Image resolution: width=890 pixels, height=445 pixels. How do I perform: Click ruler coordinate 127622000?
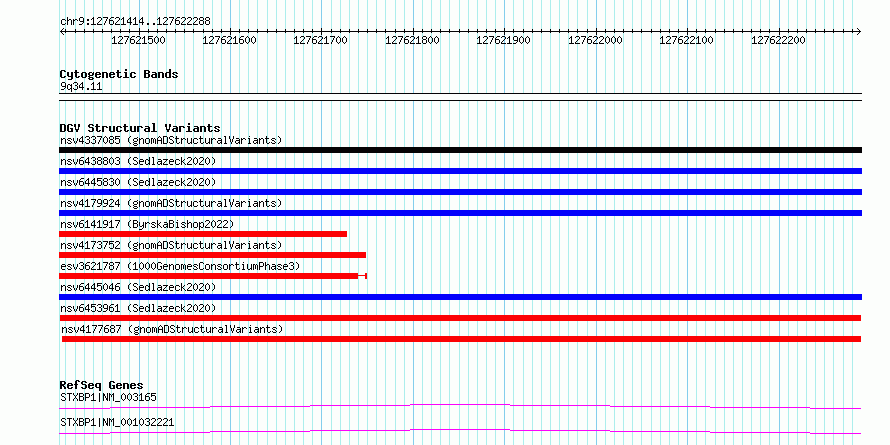coord(595,40)
